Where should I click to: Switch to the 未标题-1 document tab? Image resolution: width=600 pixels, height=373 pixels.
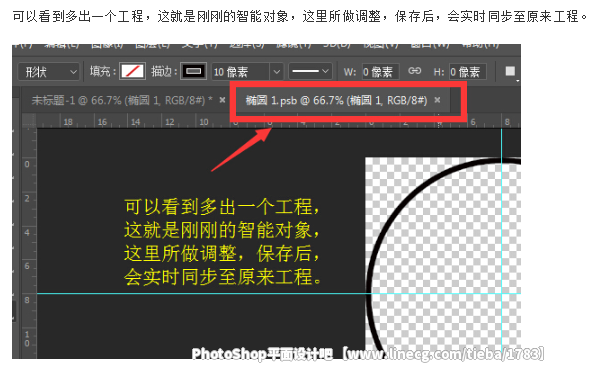click(x=122, y=100)
